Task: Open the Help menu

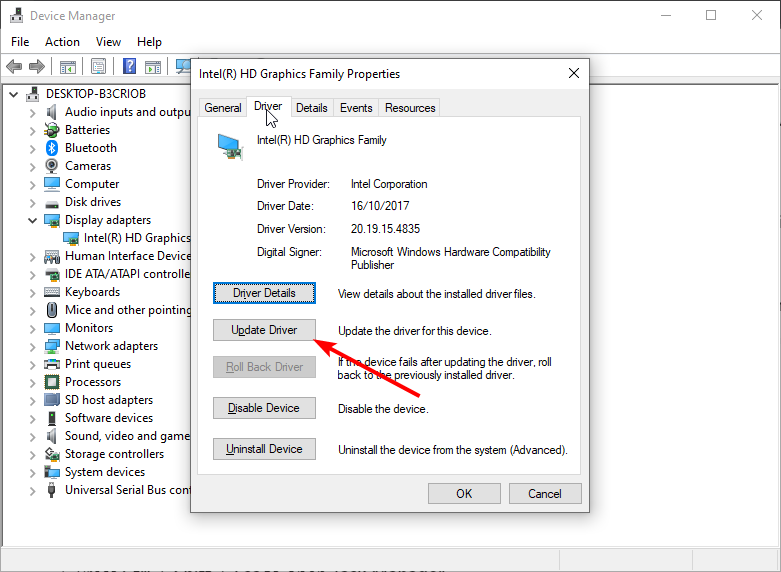Action: click(x=149, y=42)
